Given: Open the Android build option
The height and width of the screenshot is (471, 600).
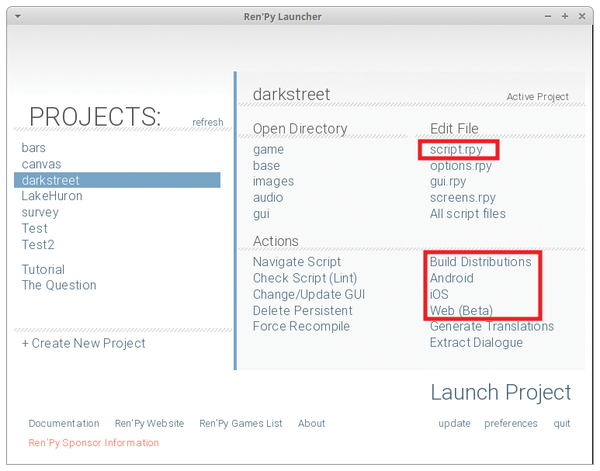Looking at the screenshot, I should pyautogui.click(x=452, y=278).
